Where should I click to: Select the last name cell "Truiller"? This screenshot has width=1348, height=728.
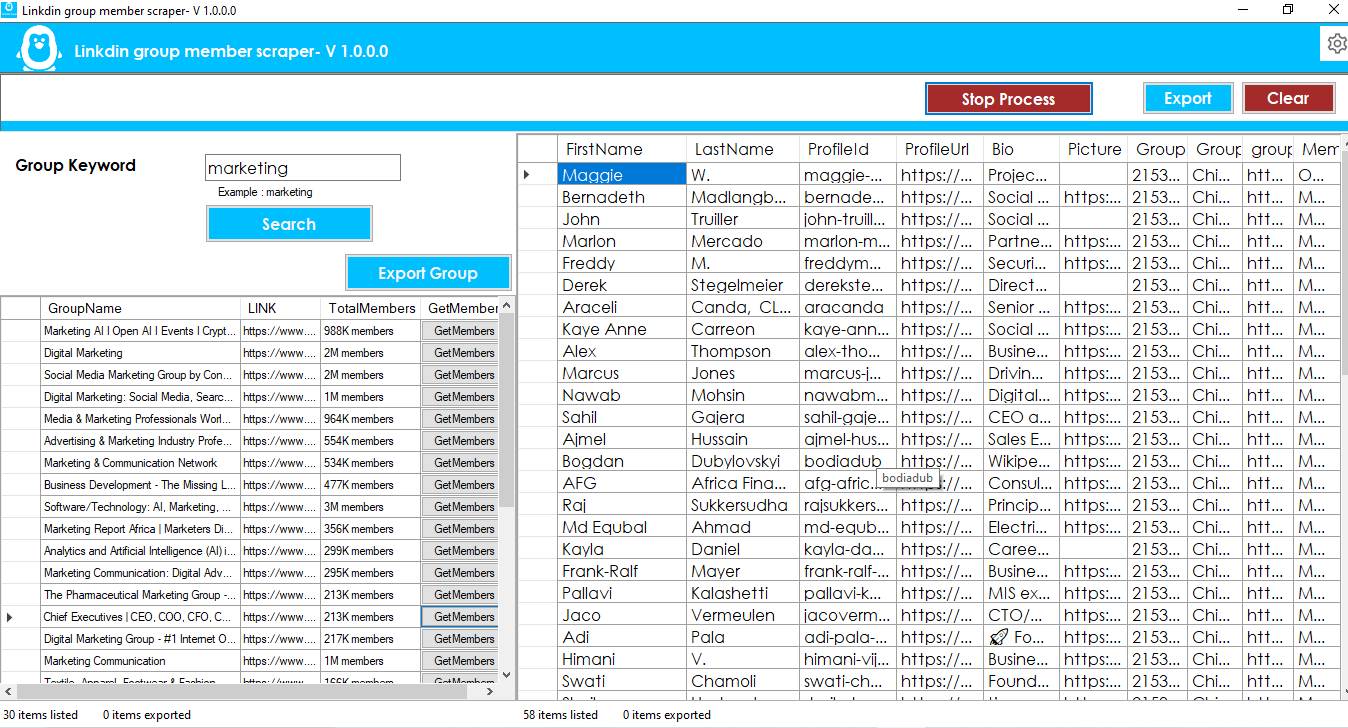point(743,219)
